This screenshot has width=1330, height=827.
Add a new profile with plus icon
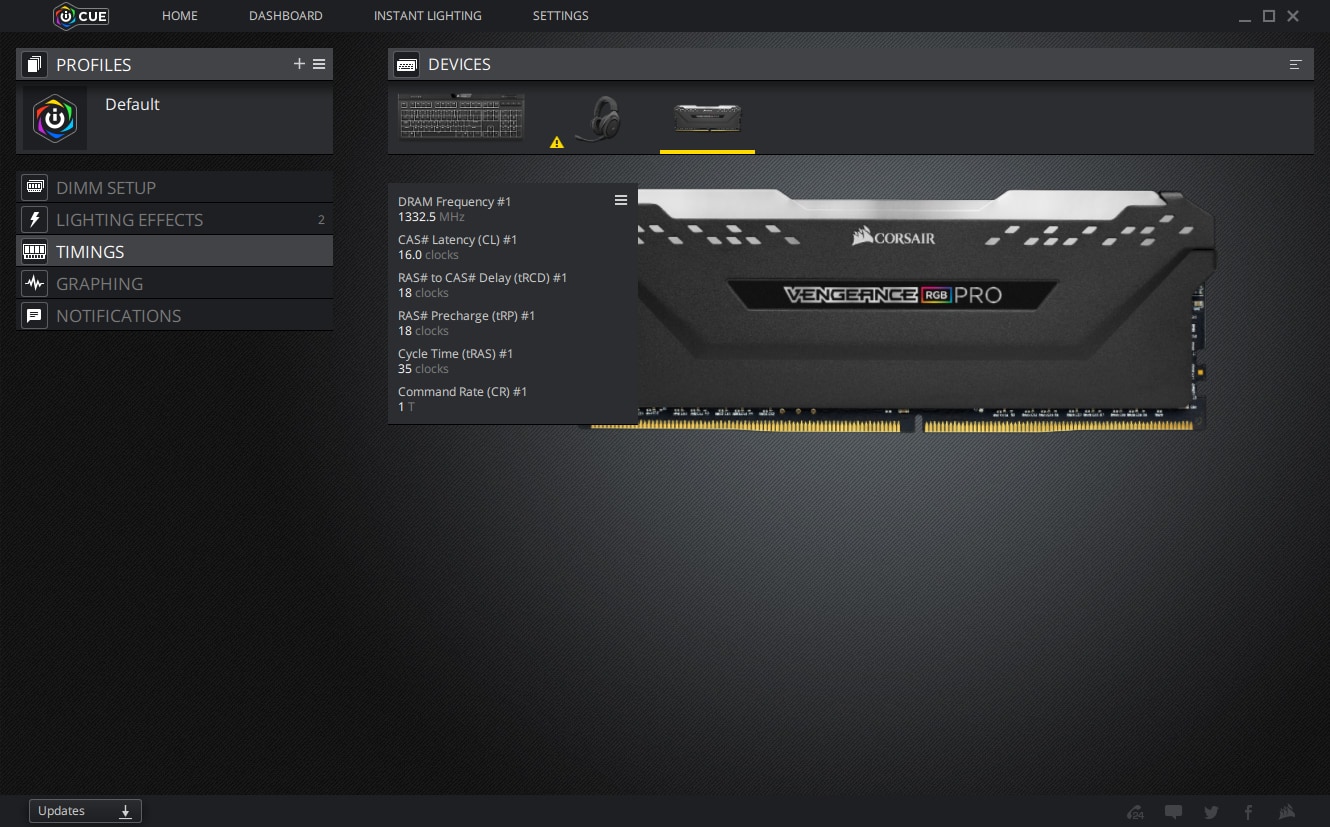pyautogui.click(x=299, y=64)
